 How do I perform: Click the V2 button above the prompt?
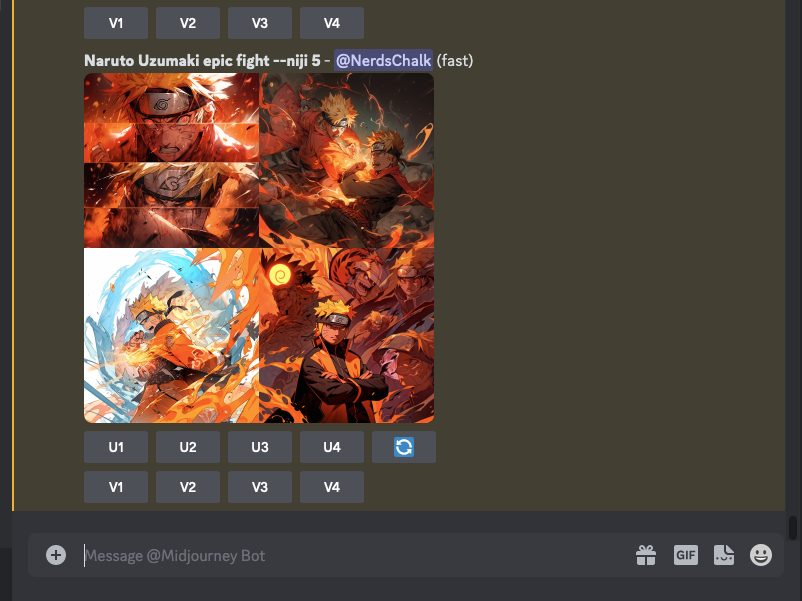188,23
